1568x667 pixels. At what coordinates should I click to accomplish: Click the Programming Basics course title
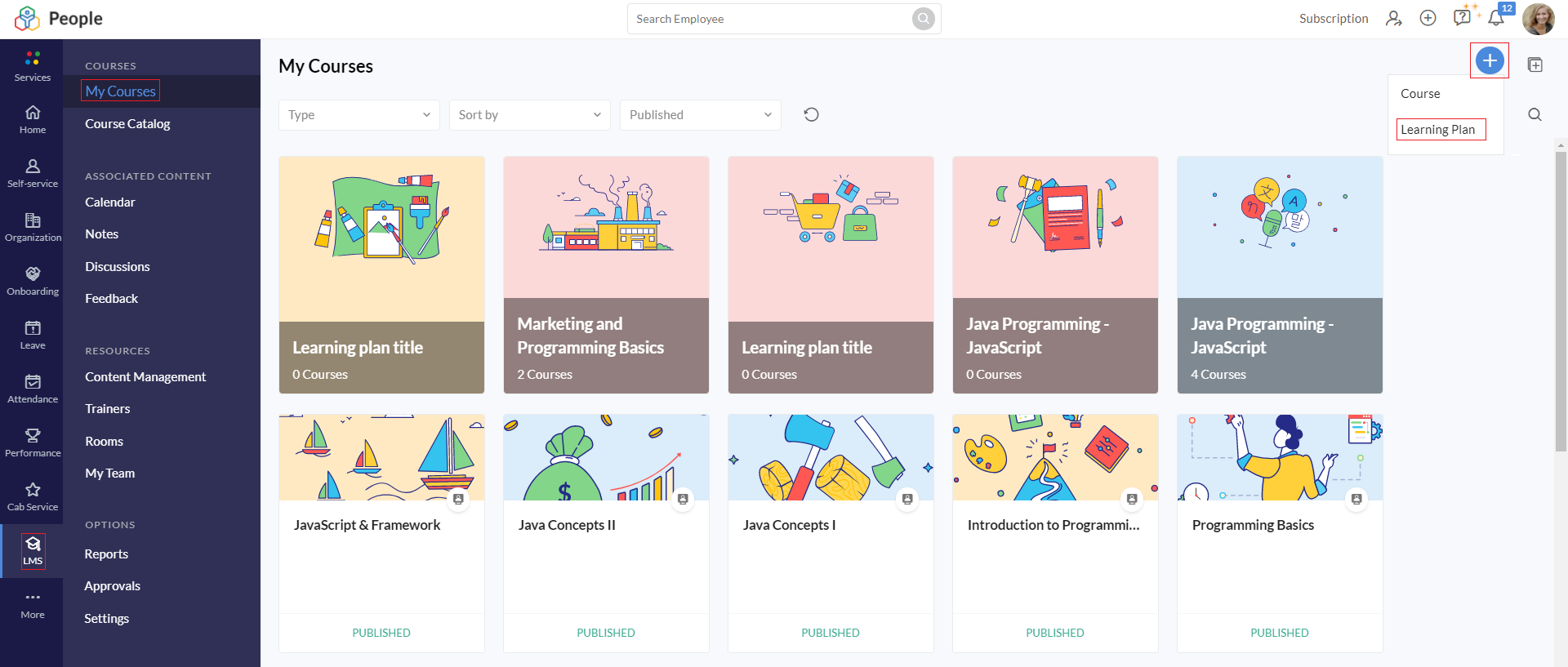1253,525
